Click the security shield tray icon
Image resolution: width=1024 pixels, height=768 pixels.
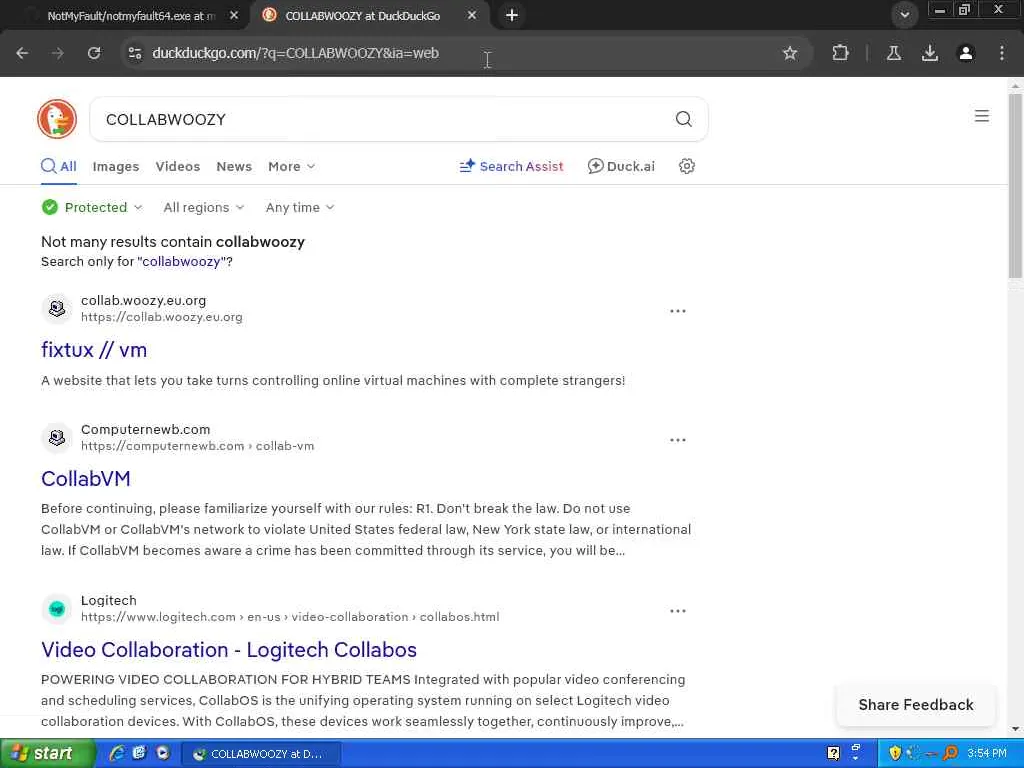click(x=895, y=754)
